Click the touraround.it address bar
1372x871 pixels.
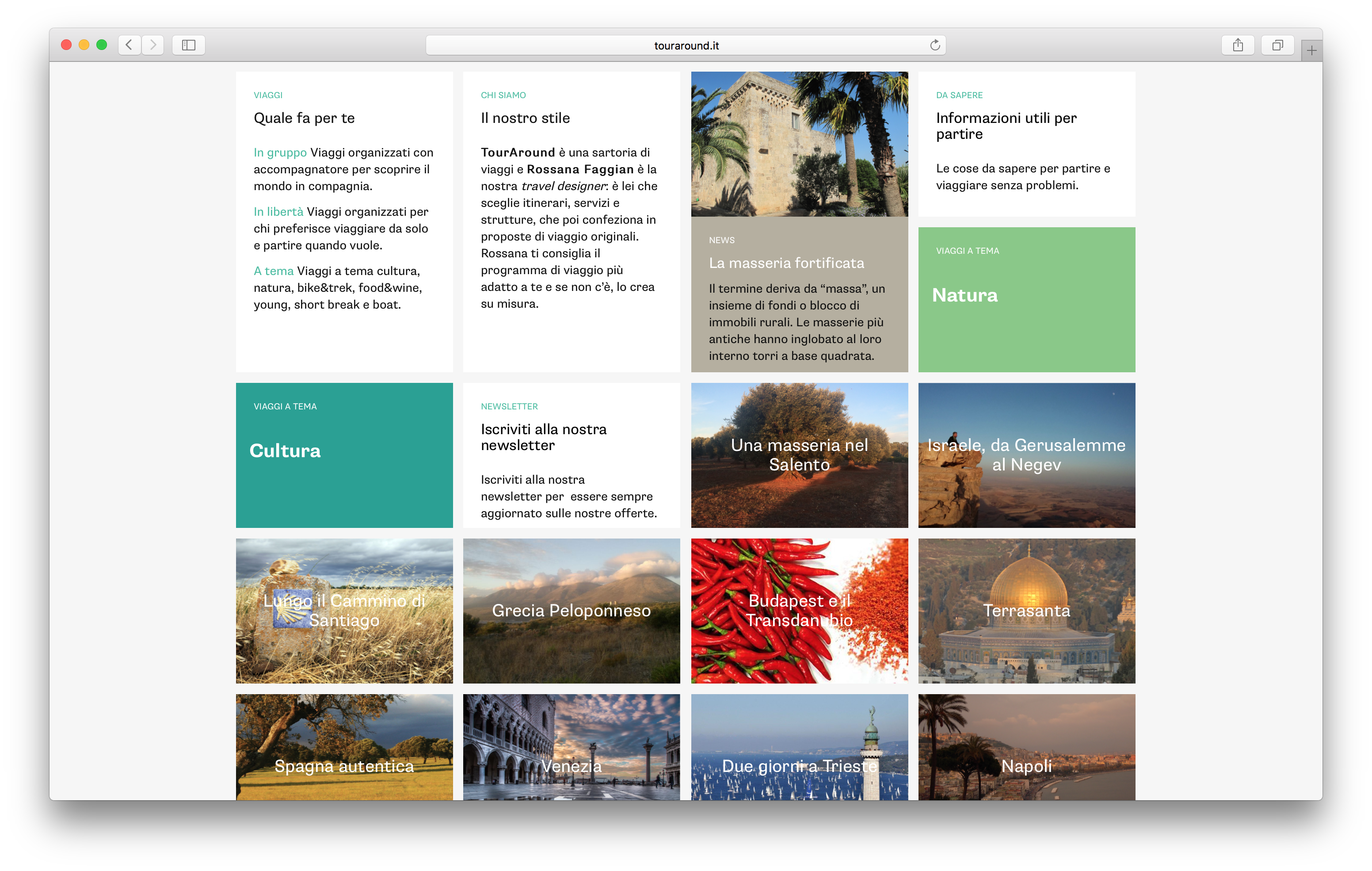686,46
